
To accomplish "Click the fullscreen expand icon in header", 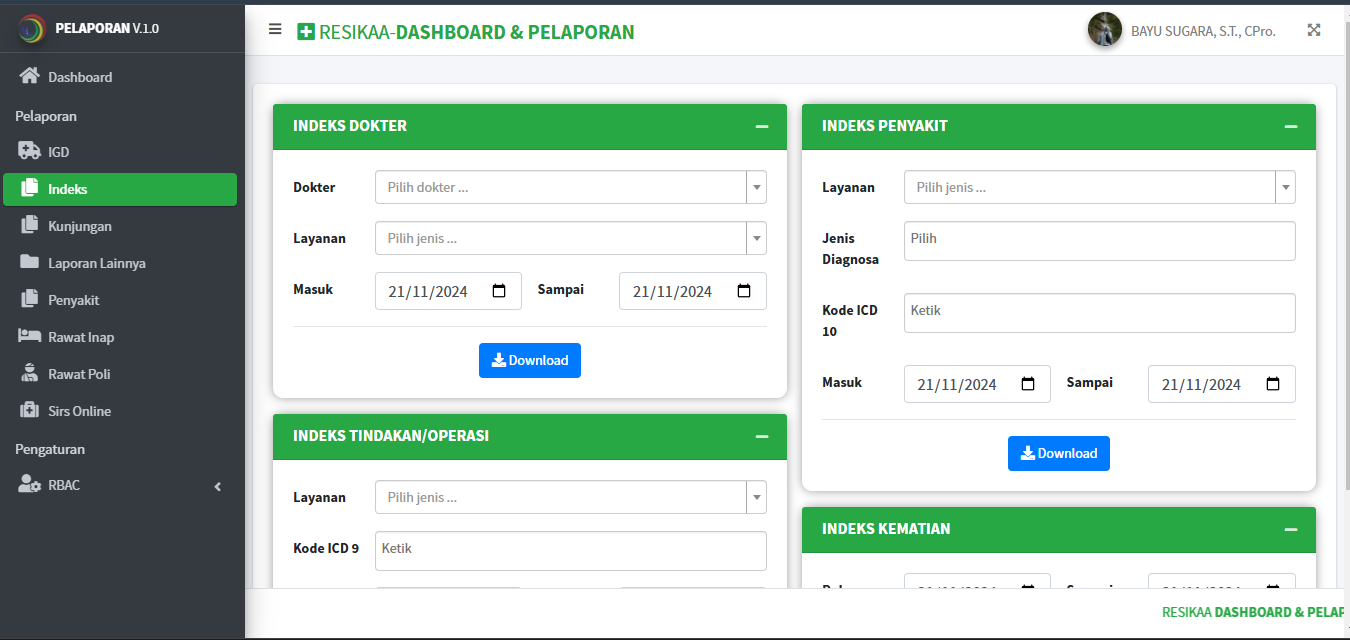I will [x=1314, y=30].
